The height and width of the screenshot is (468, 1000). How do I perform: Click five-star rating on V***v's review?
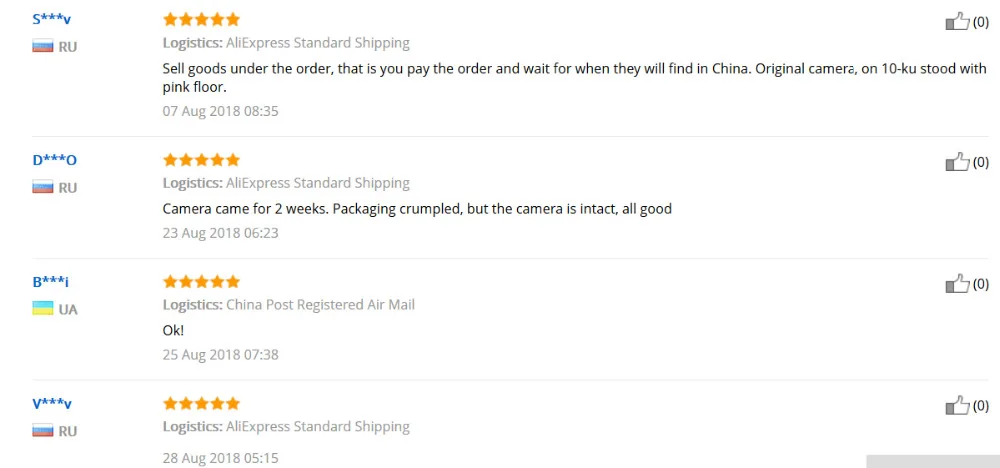(x=201, y=404)
